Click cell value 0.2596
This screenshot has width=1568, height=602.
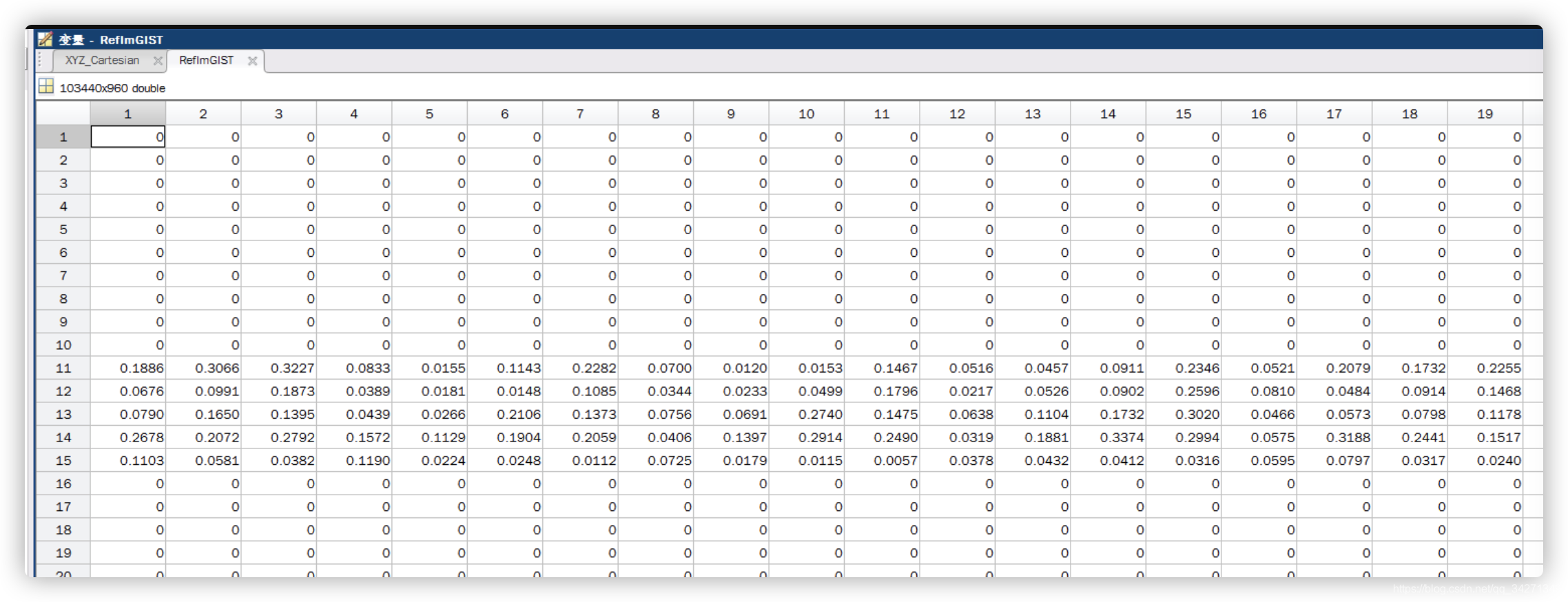click(1197, 391)
